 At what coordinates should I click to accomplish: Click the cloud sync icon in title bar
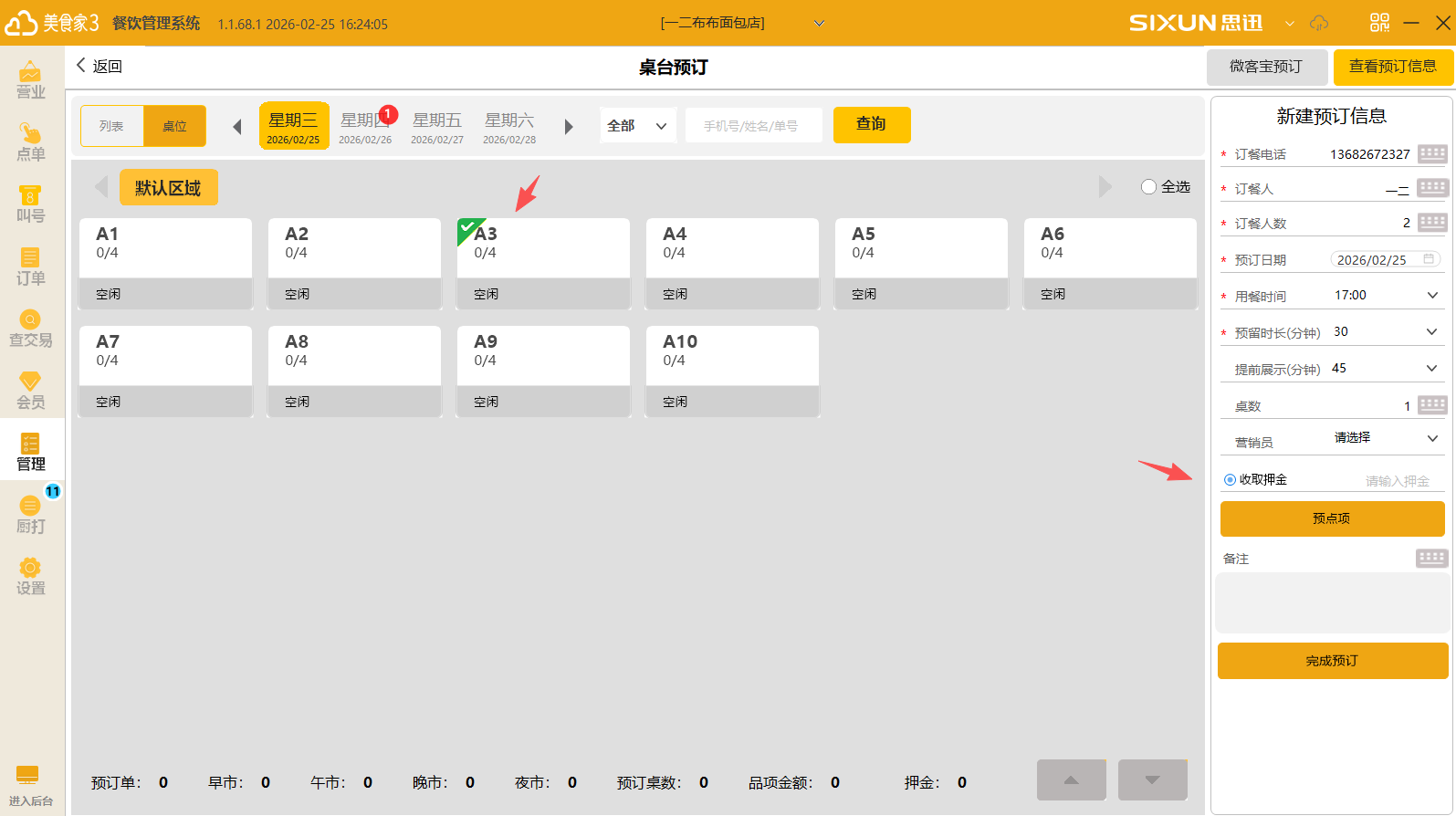[x=1319, y=23]
